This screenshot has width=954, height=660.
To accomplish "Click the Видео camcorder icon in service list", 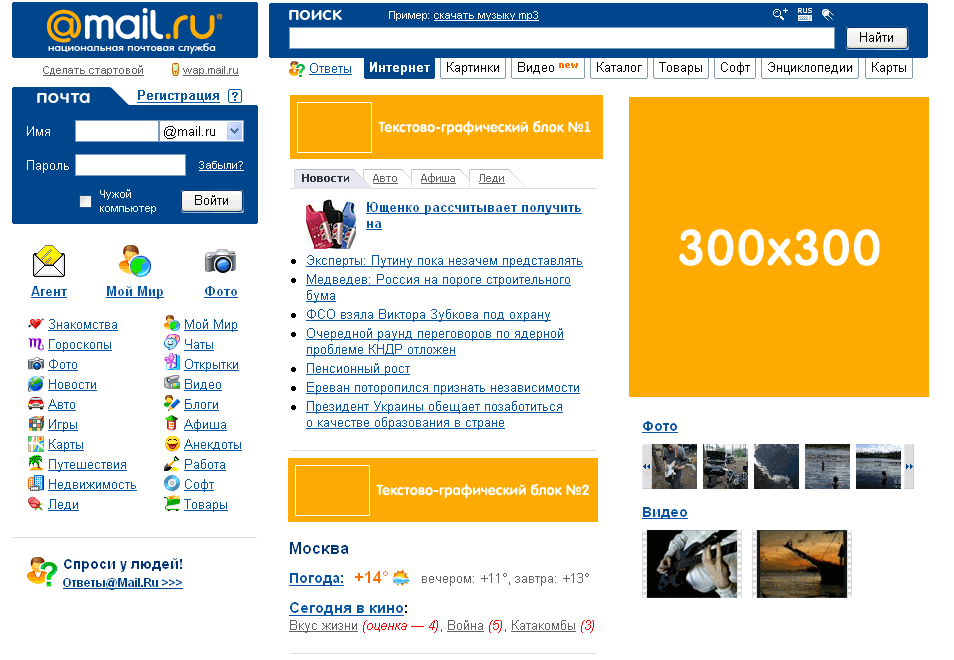I will point(172,383).
